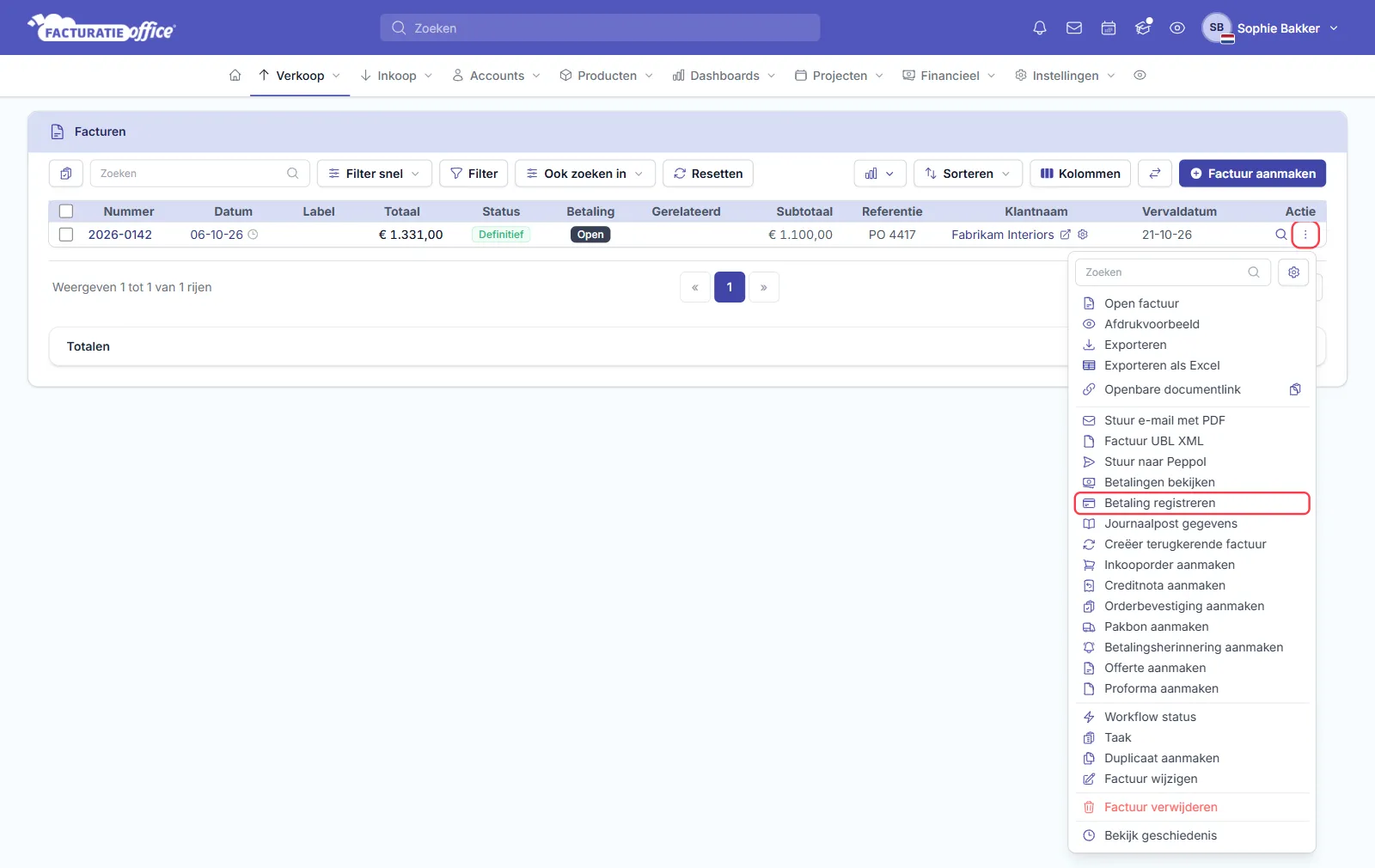Screen dimensions: 1375x868
Task: Select Stuur e-mail met PDF
Action: pos(1192,420)
